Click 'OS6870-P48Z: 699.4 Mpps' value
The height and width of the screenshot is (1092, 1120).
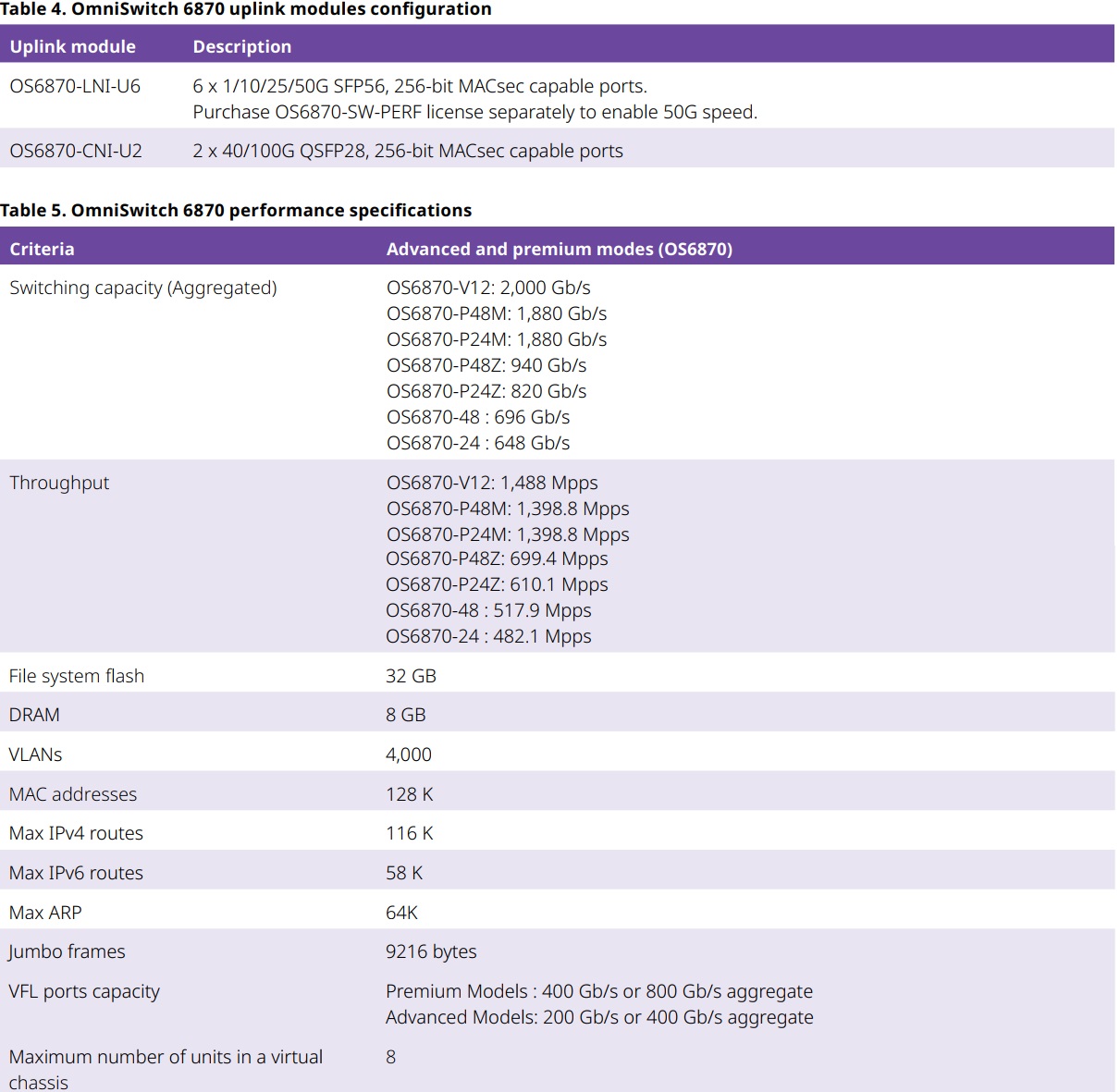coord(497,558)
